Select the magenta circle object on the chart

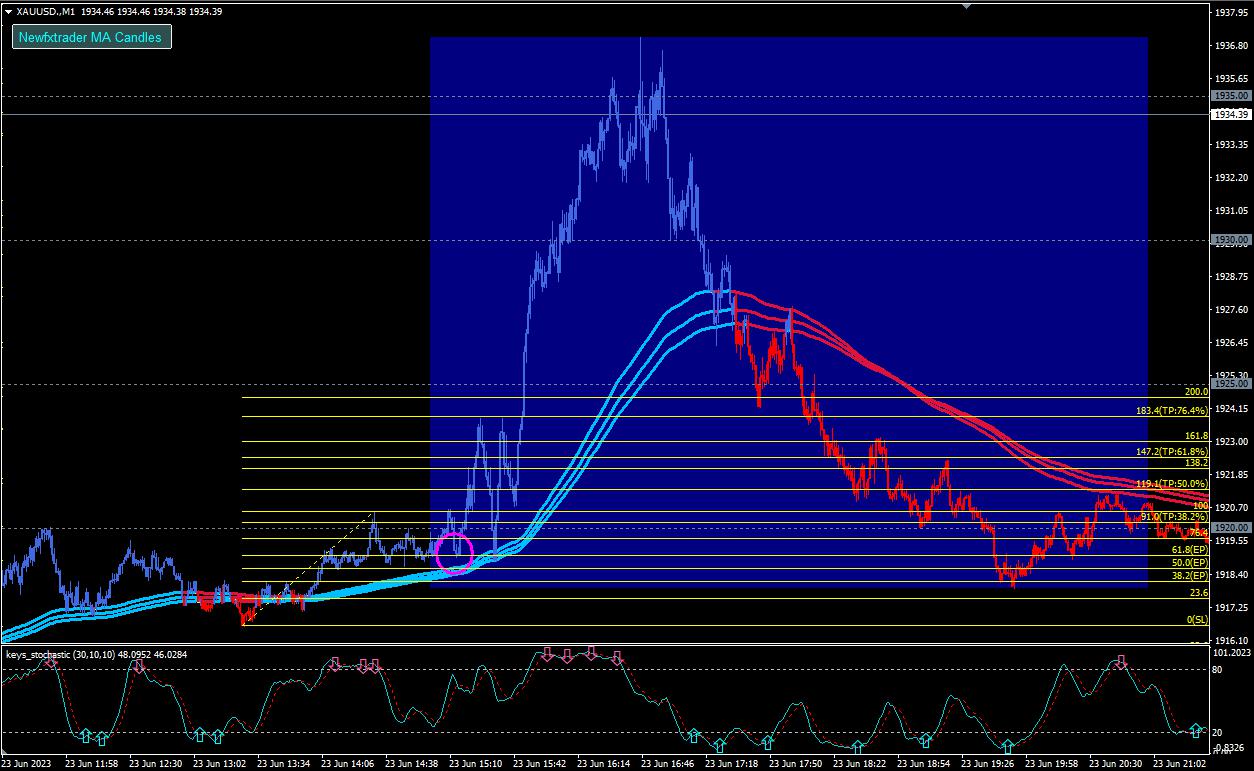[455, 553]
